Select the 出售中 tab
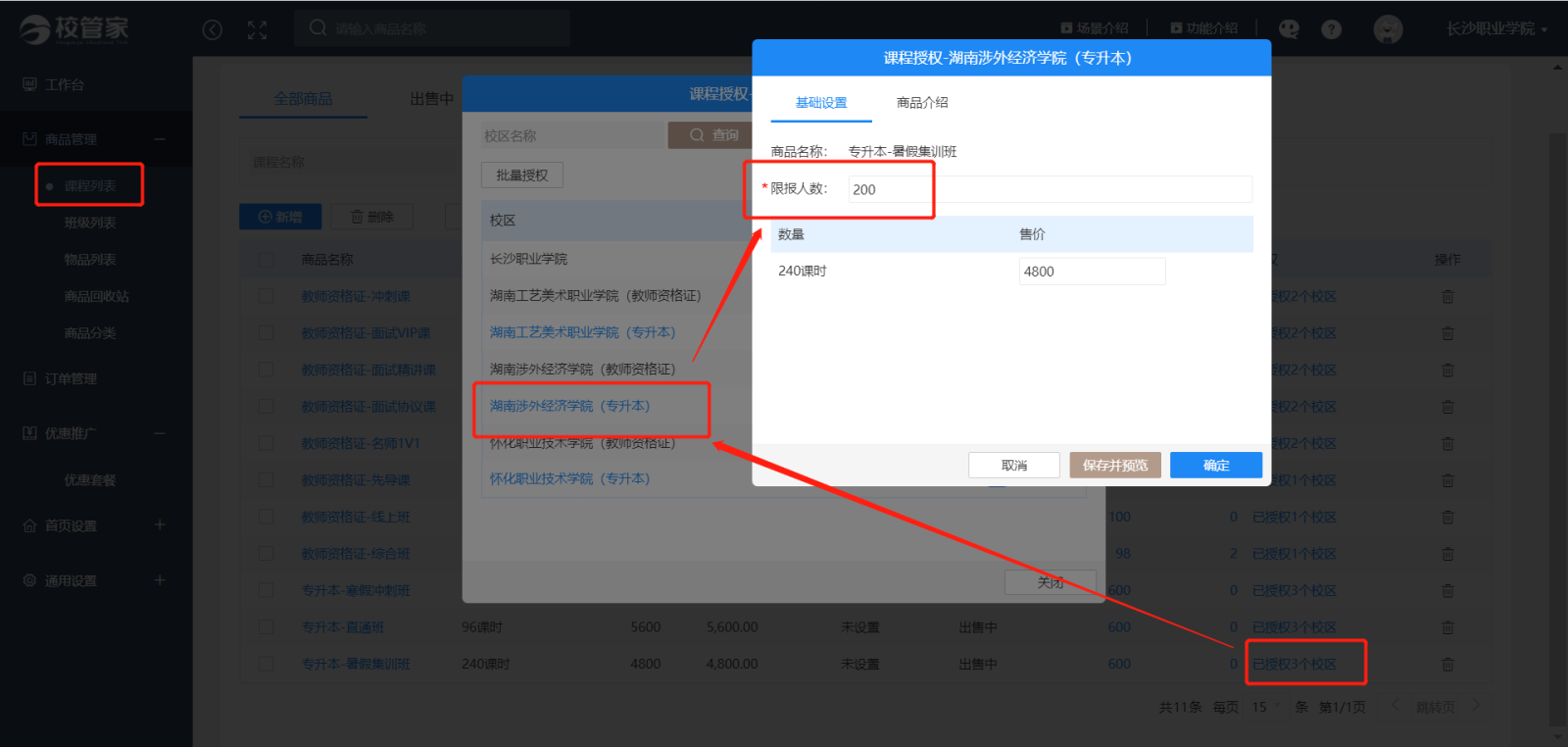Image resolution: width=1568 pixels, height=747 pixels. point(431,99)
